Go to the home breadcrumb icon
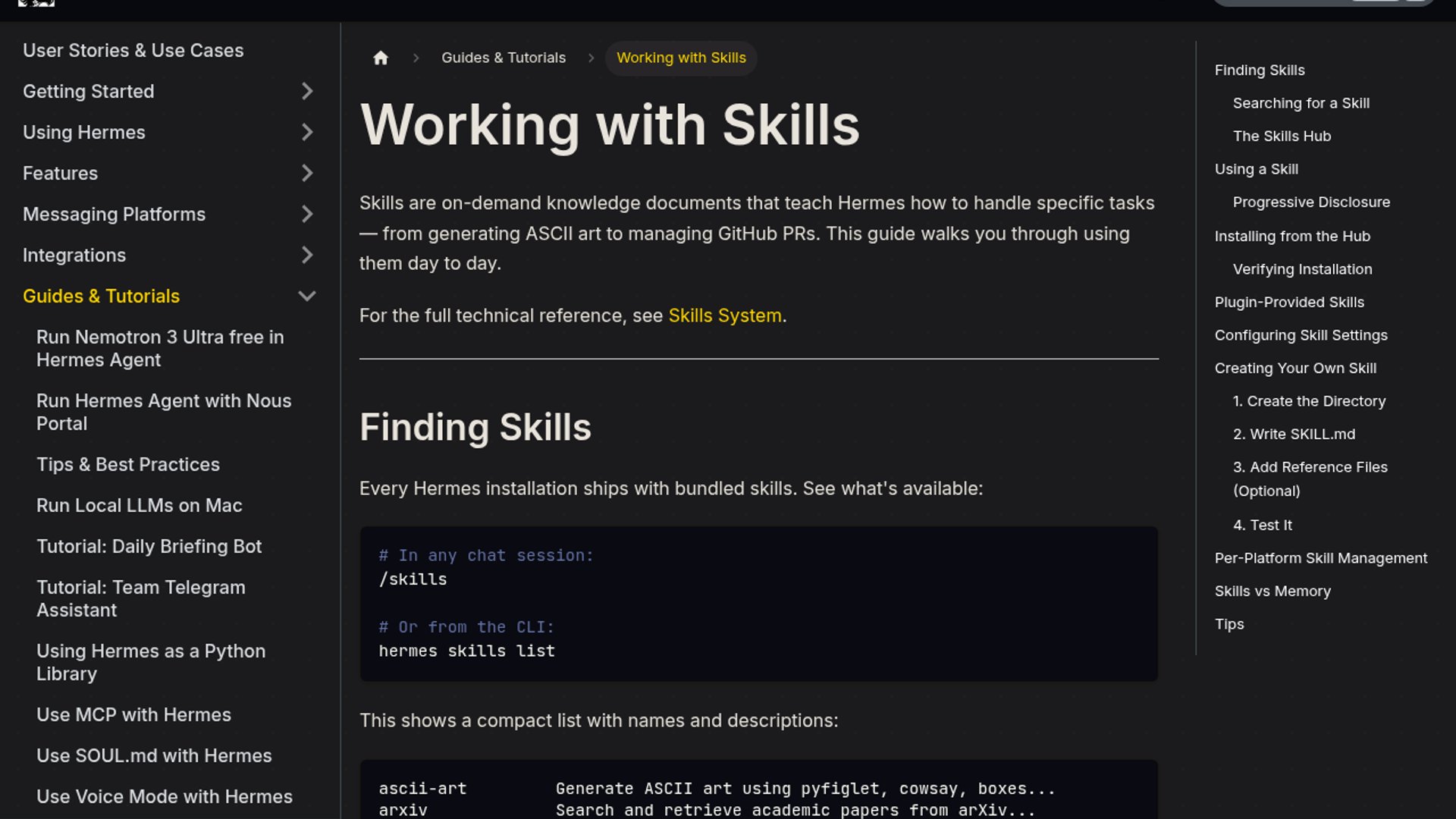 click(x=381, y=58)
